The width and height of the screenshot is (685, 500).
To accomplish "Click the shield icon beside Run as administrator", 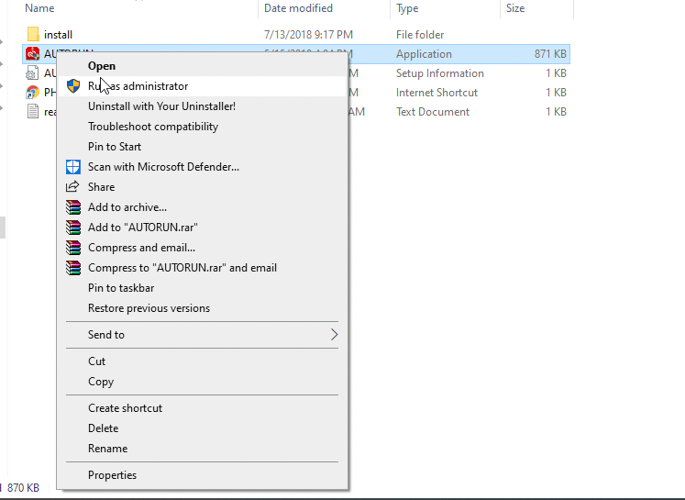I will point(73,86).
